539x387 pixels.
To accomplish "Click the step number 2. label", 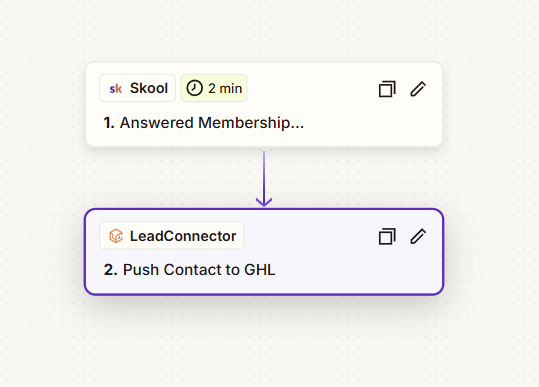I will [x=111, y=270].
